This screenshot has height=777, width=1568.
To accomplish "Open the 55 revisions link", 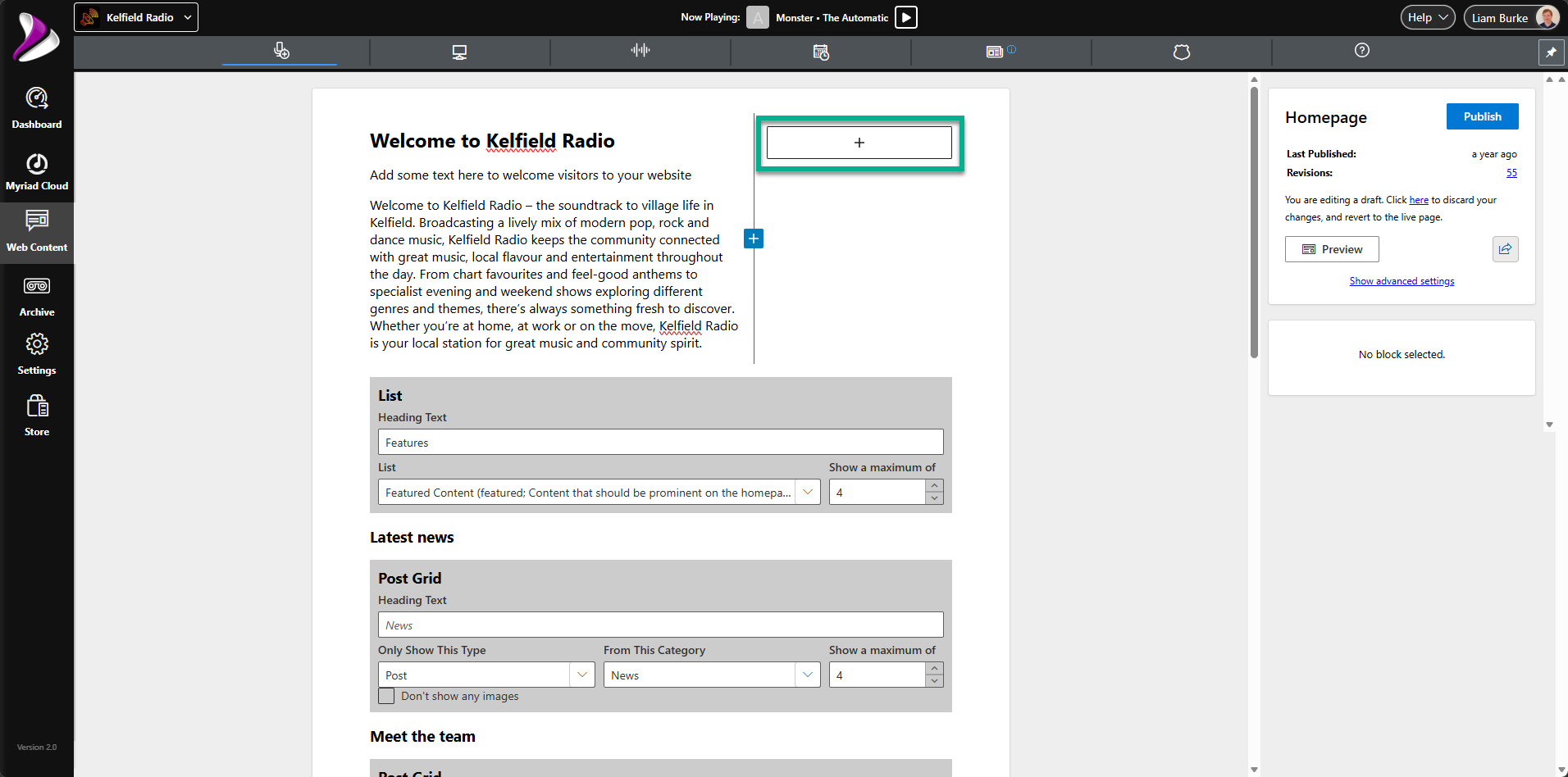I will (1511, 173).
